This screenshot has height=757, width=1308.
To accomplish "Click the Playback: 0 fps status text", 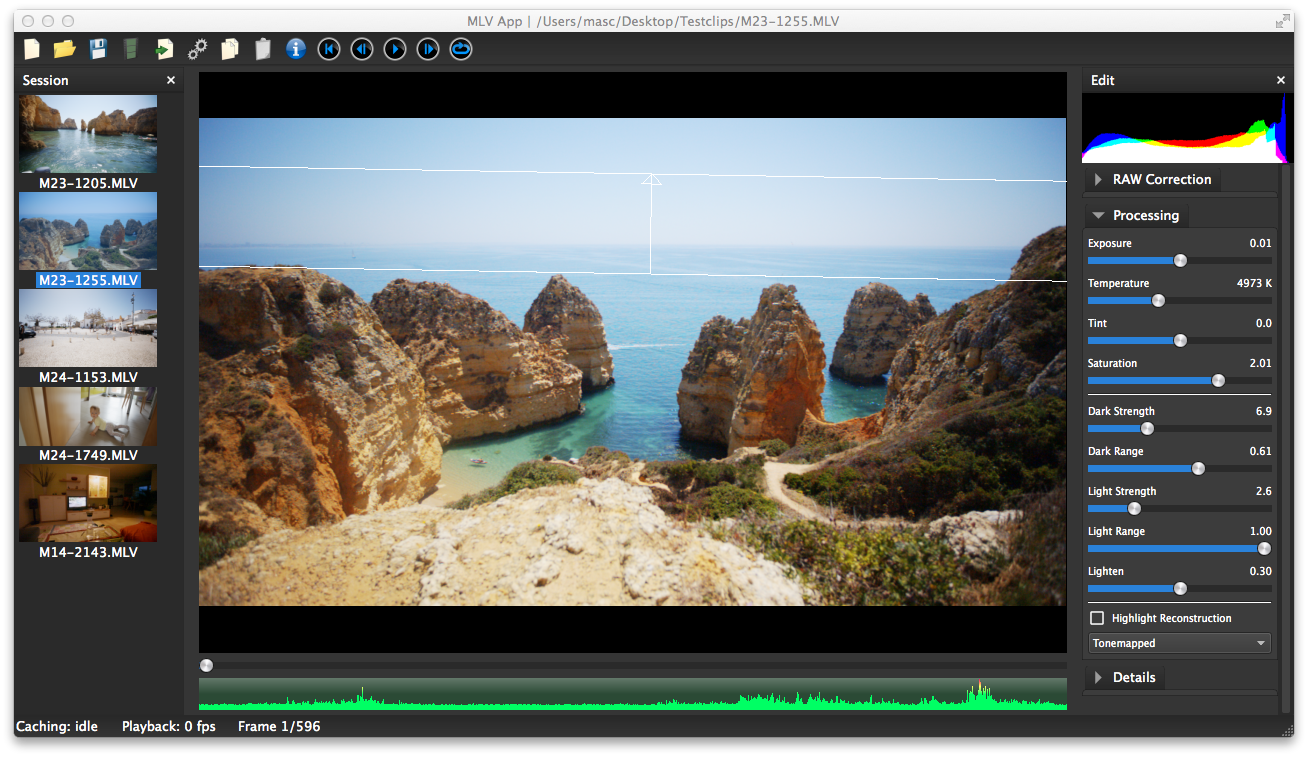I will pyautogui.click(x=169, y=726).
